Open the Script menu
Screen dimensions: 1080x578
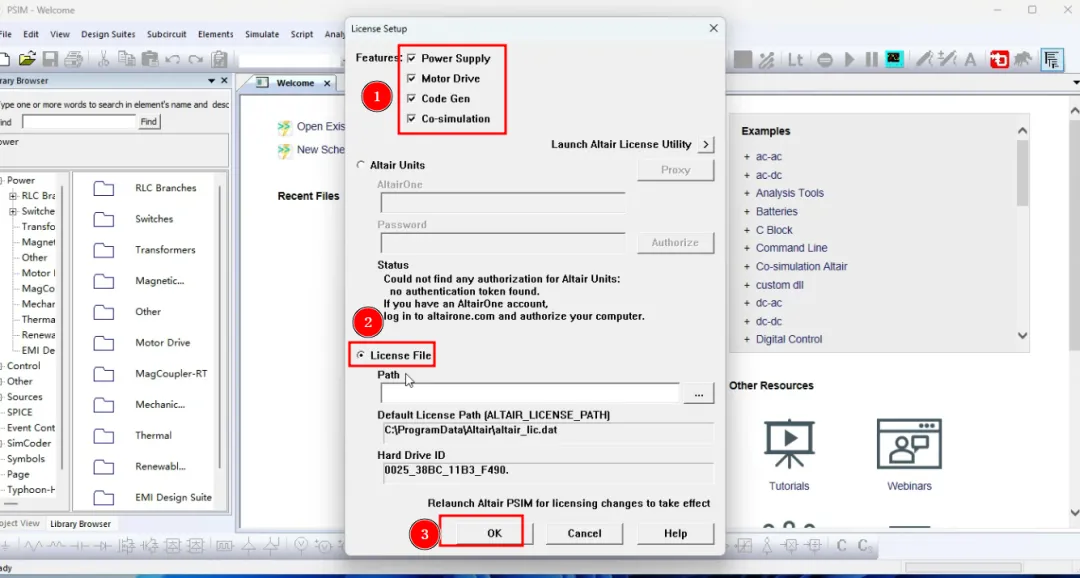[x=302, y=34]
